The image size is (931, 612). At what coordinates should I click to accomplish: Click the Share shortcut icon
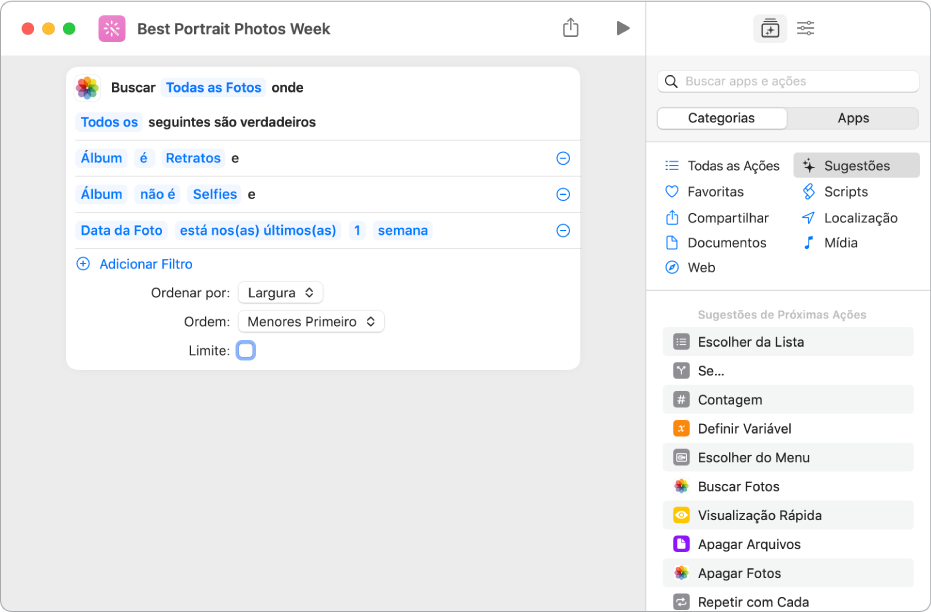click(571, 28)
